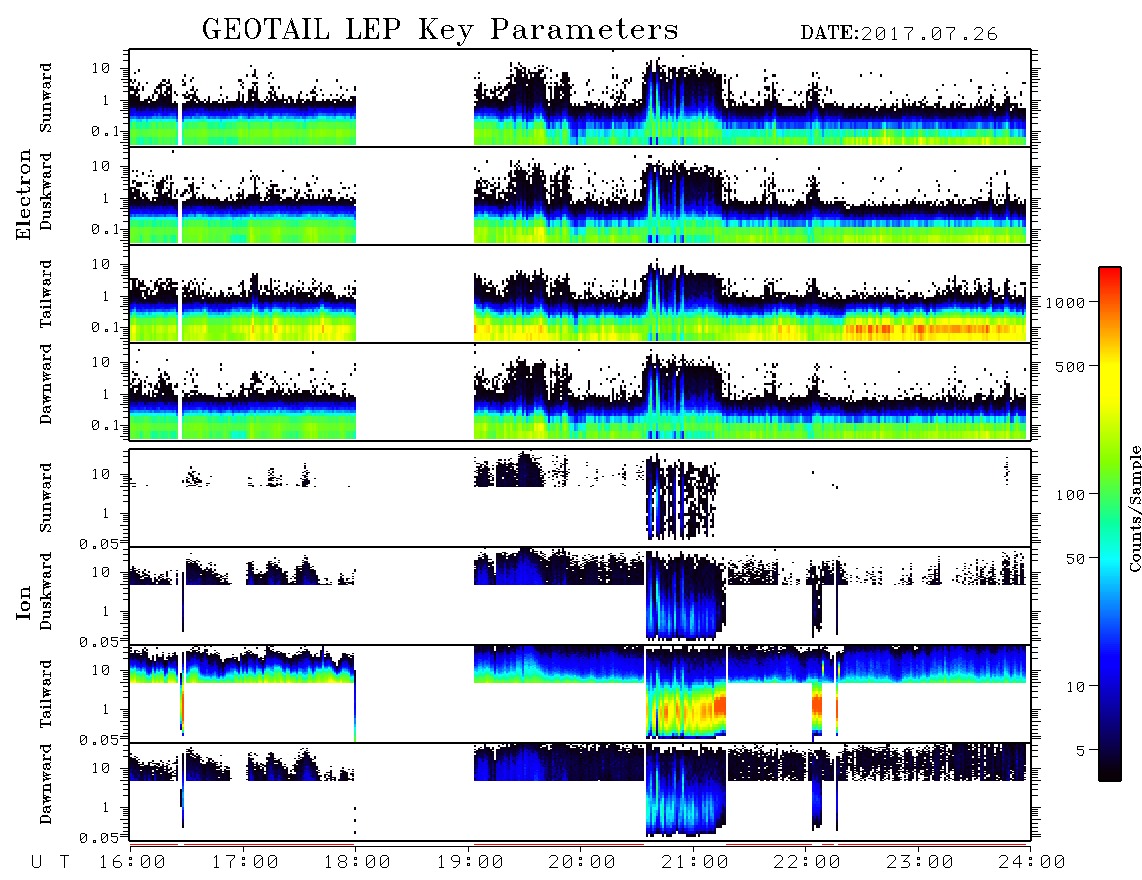Select the Ion Dawnward axis label
Image resolution: width=1142 pixels, height=880 pixels.
(46, 784)
